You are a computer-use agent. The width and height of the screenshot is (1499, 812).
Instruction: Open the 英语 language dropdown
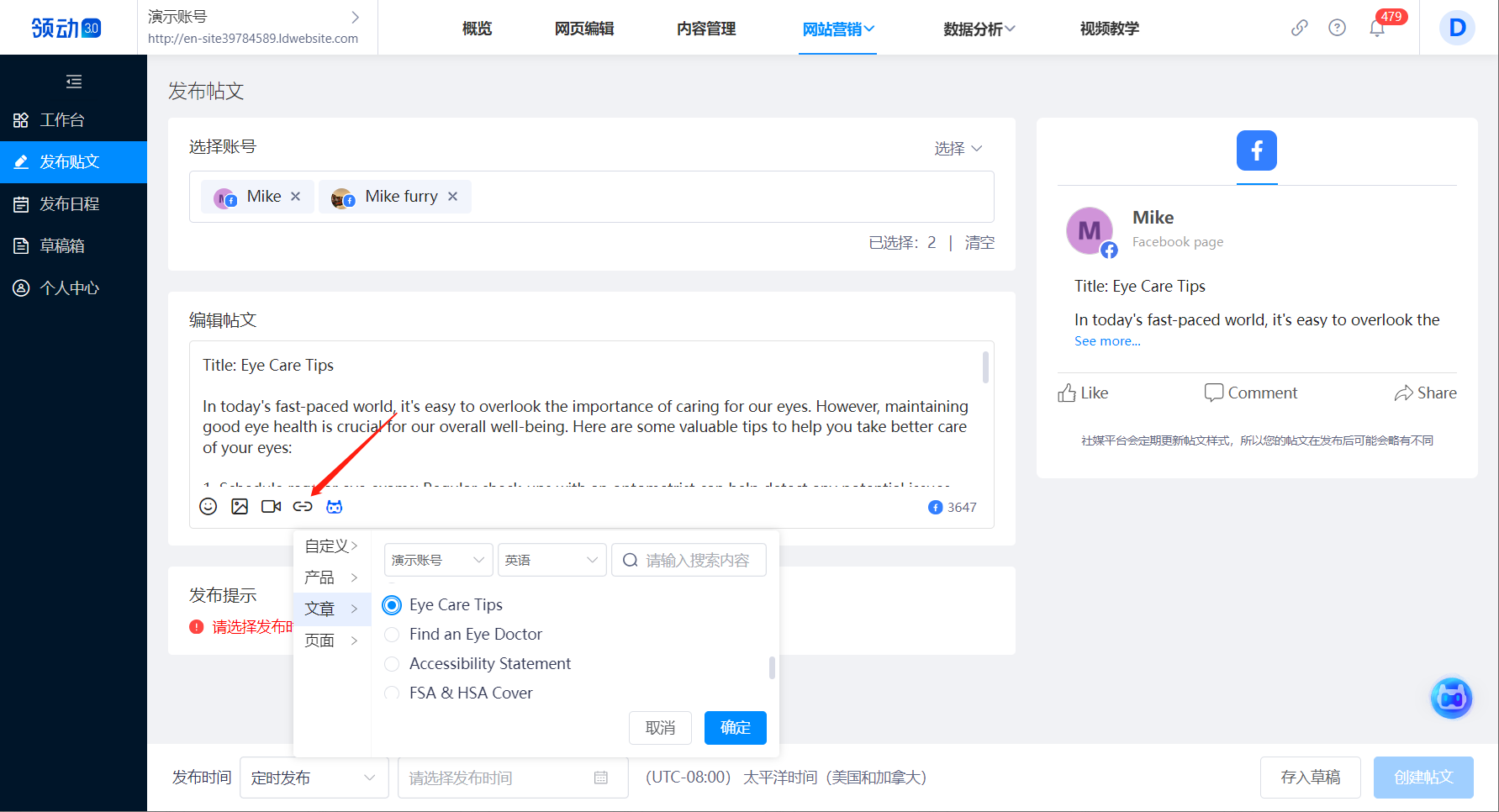pos(552,560)
